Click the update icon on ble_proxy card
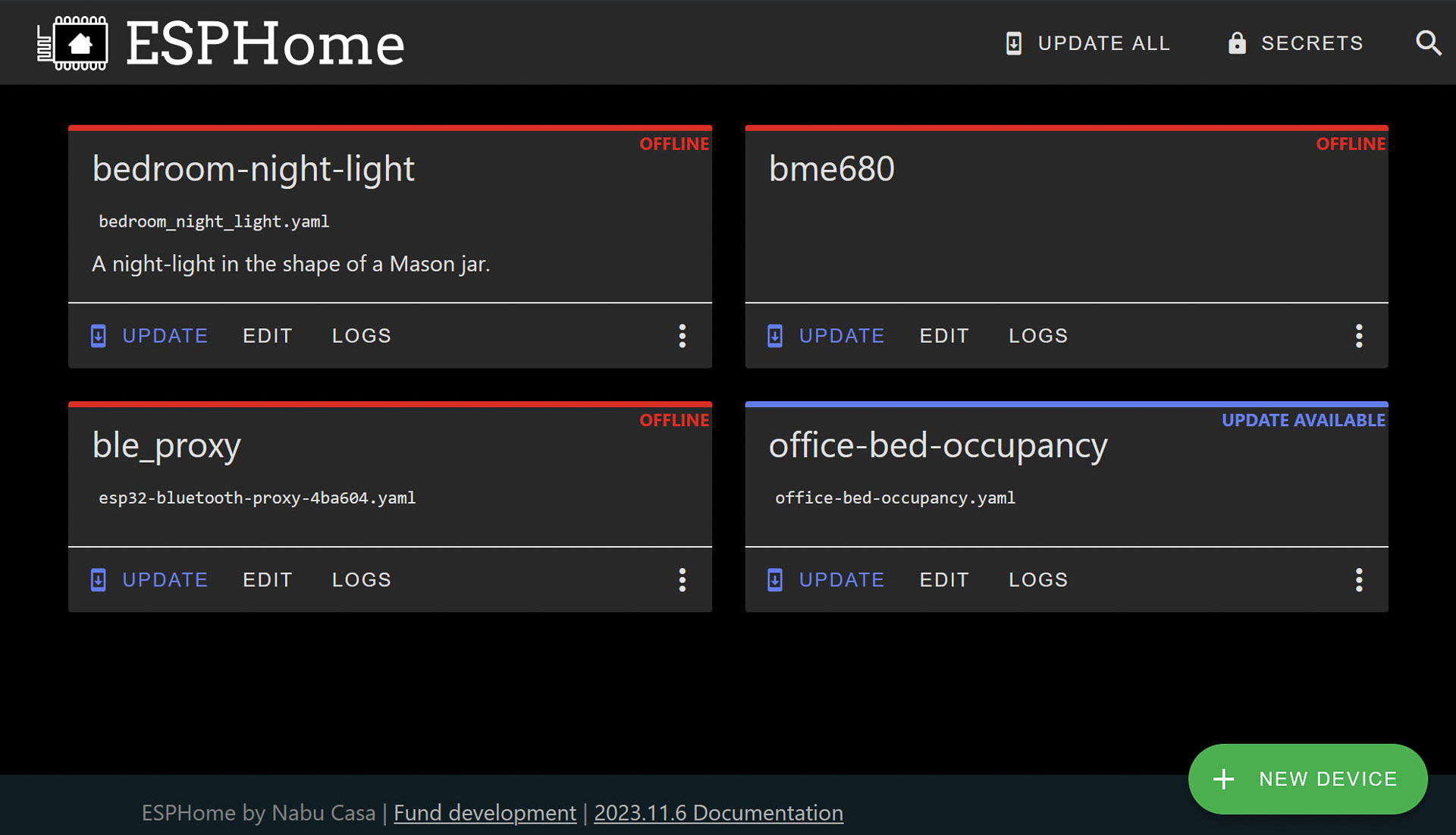The image size is (1456, 835). click(98, 579)
